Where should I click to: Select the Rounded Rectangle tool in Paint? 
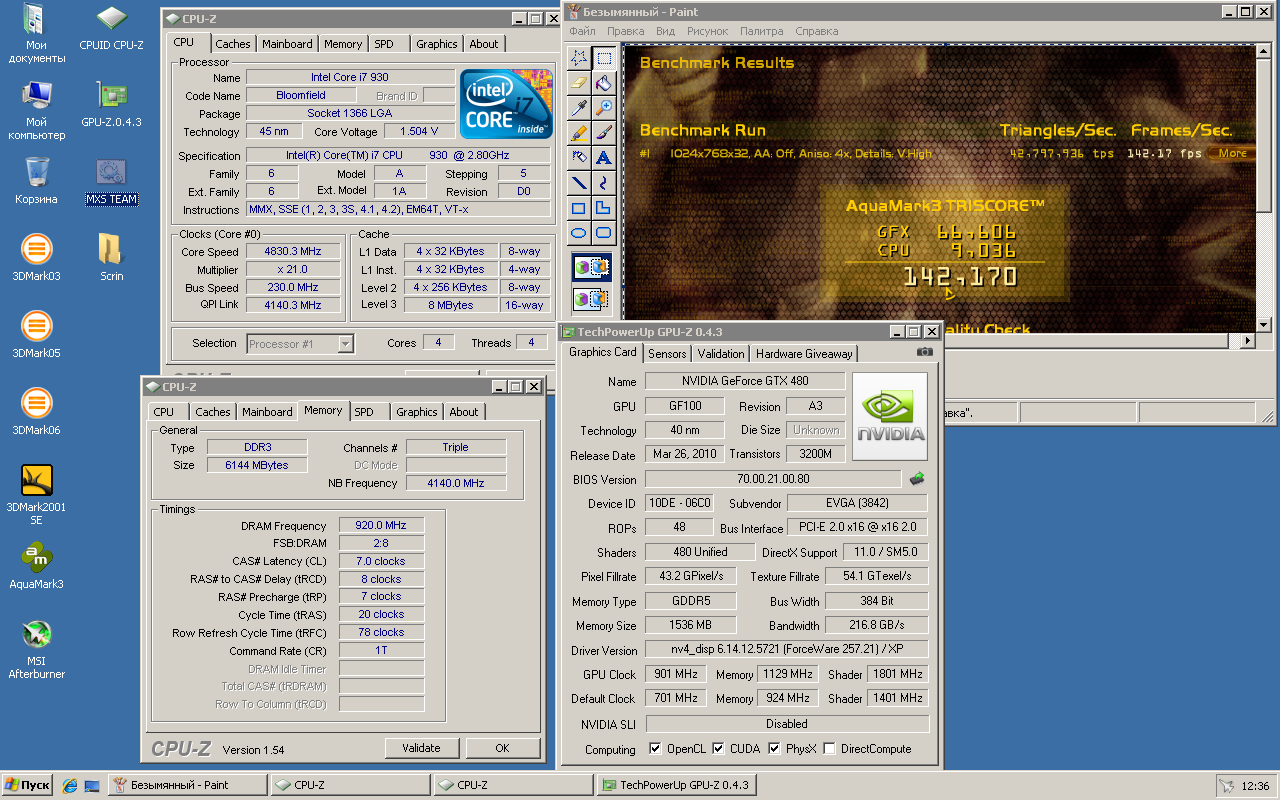point(604,233)
